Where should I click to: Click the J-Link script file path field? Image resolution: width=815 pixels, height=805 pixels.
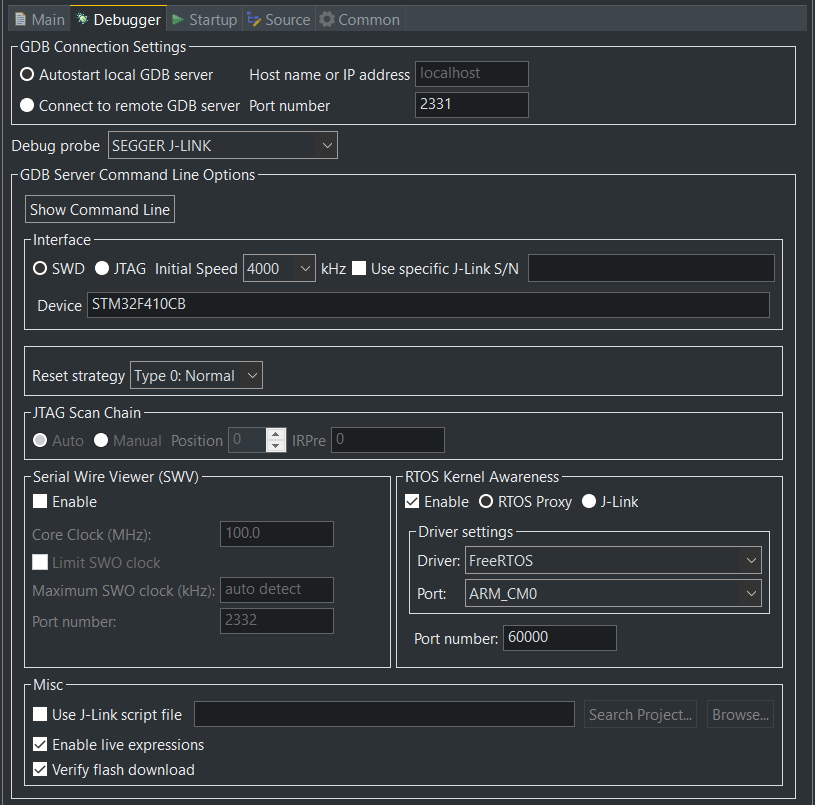pyautogui.click(x=384, y=714)
